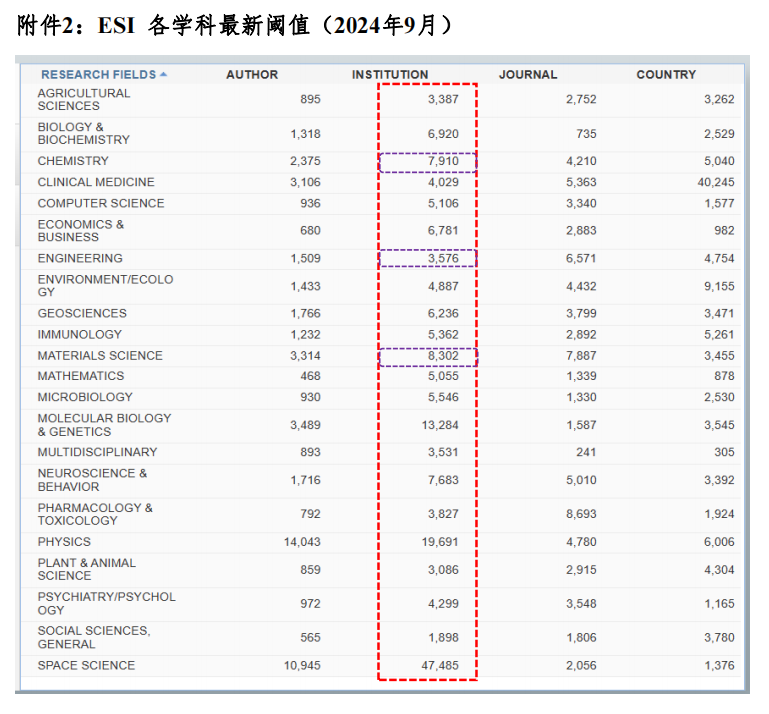Select the SOCIAL SCIENCES, GENERAL row

[94, 637]
